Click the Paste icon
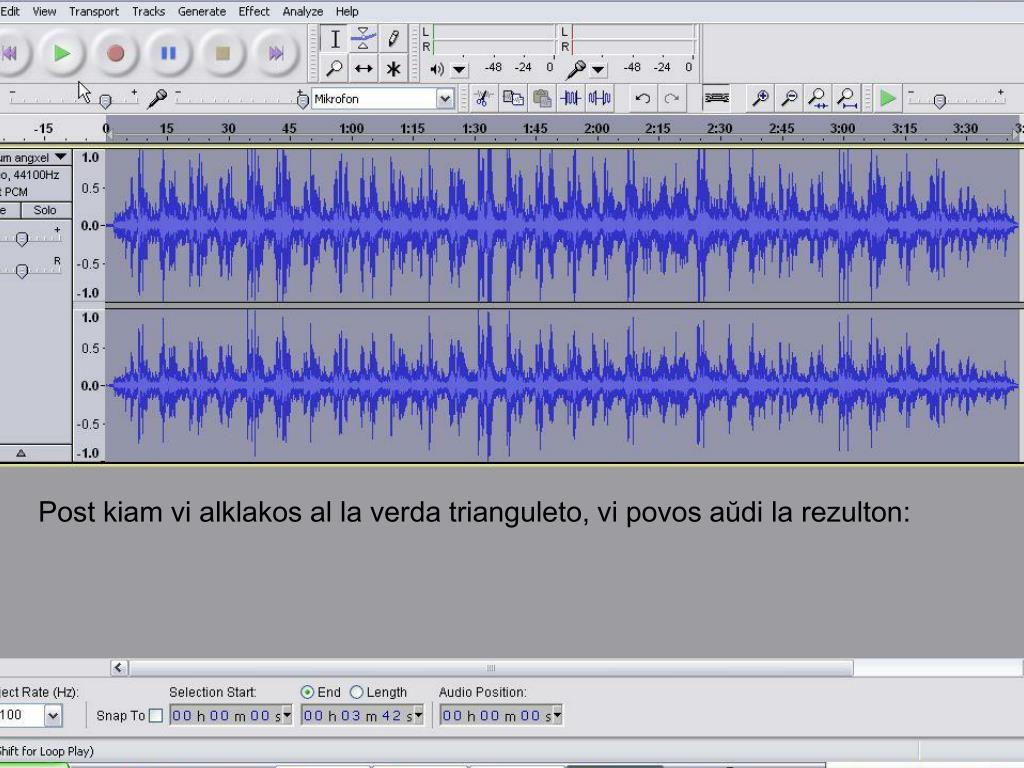The image size is (1024, 768). [x=541, y=99]
